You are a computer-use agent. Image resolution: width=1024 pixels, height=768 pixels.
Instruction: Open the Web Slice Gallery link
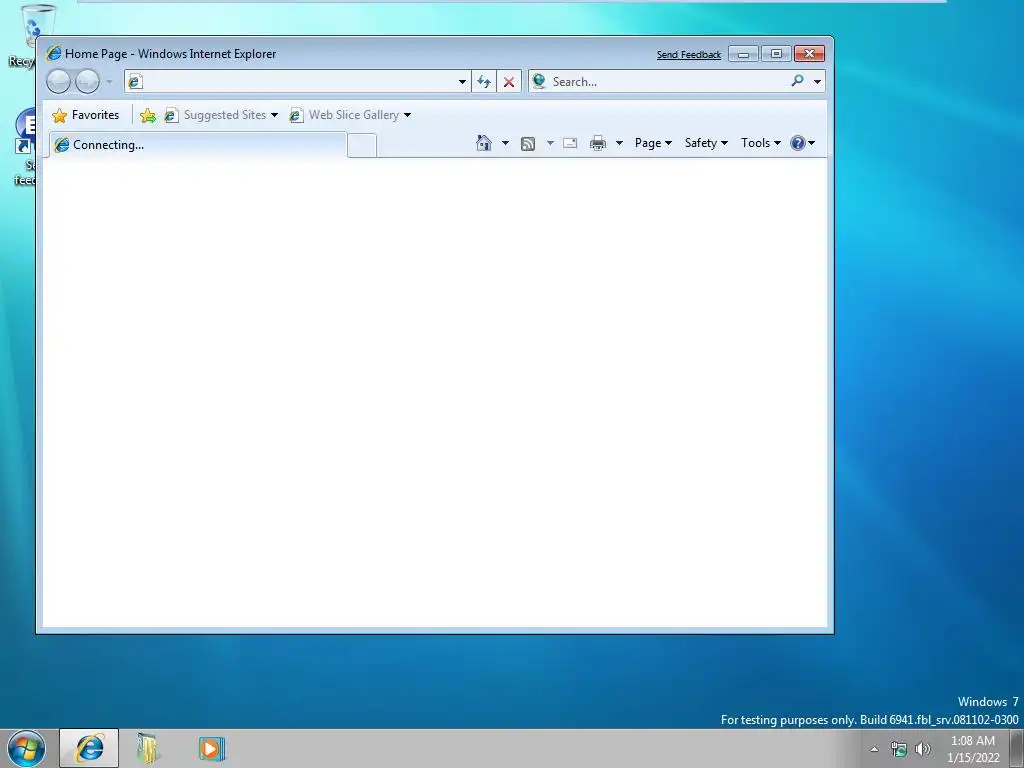coord(350,115)
